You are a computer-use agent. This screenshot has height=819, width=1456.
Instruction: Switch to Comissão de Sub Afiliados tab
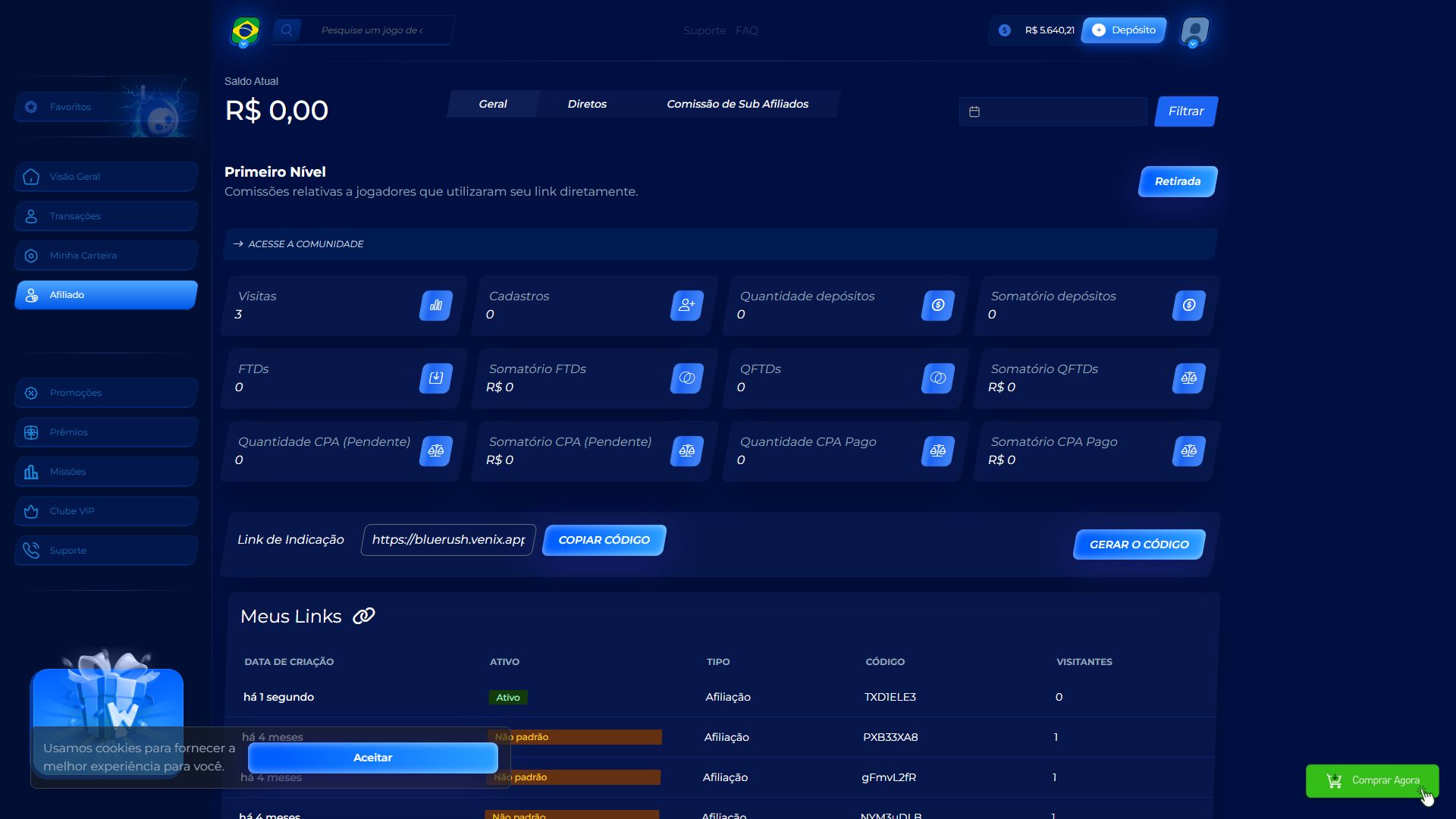pyautogui.click(x=737, y=104)
